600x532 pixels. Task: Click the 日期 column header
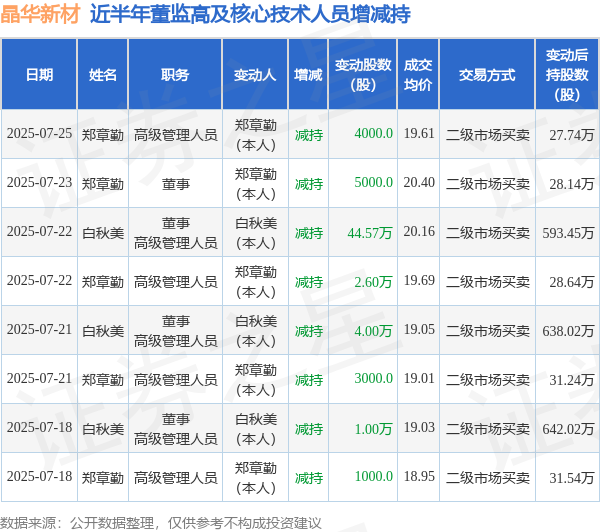(39, 75)
